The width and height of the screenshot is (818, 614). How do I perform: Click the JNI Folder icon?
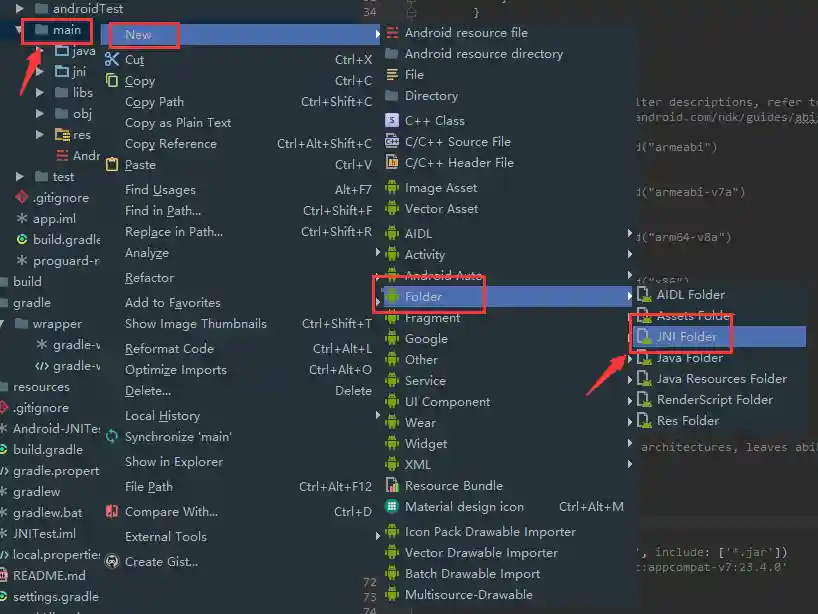pos(644,336)
